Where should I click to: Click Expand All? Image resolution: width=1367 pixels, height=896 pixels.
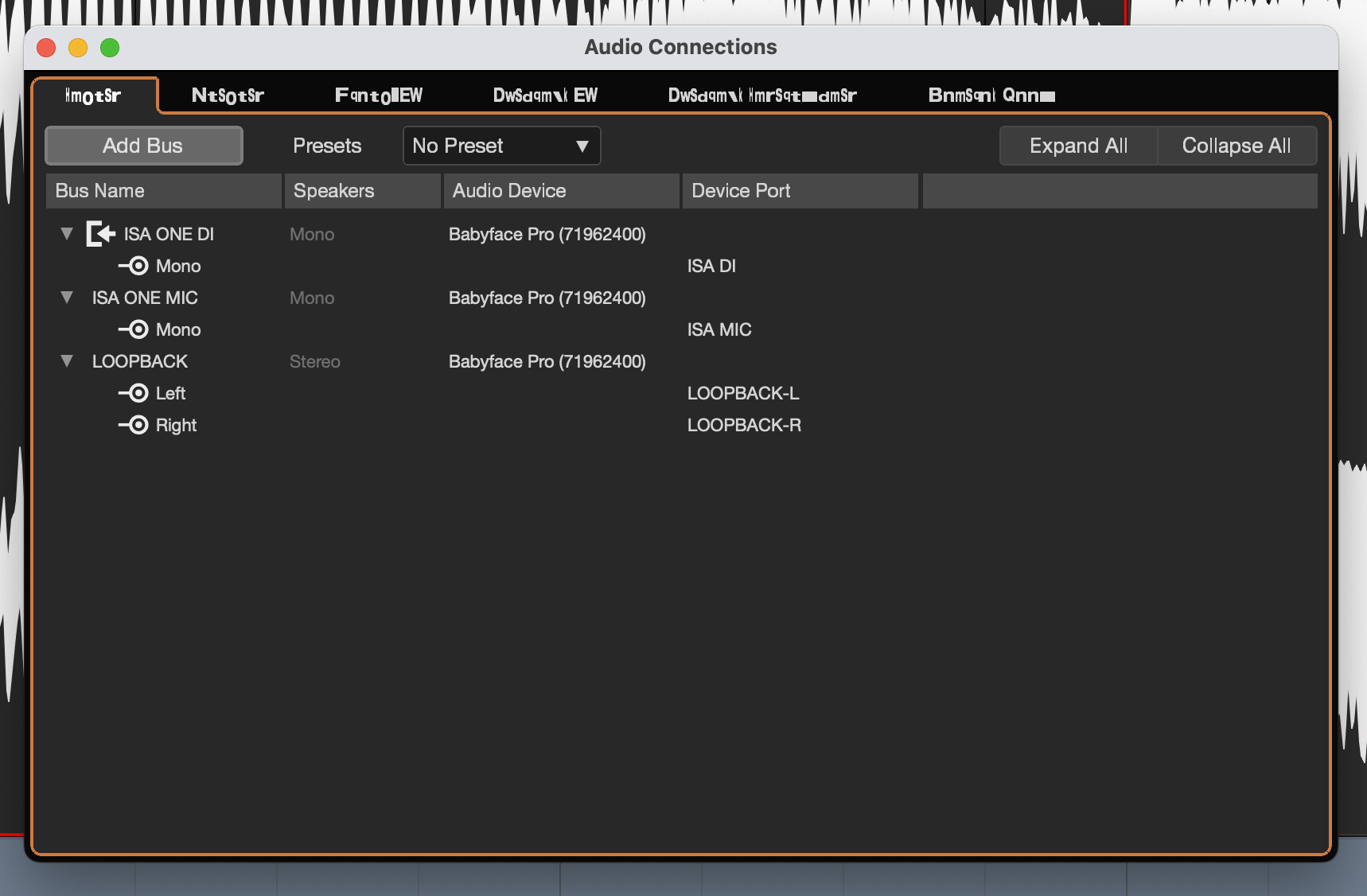[1078, 146]
